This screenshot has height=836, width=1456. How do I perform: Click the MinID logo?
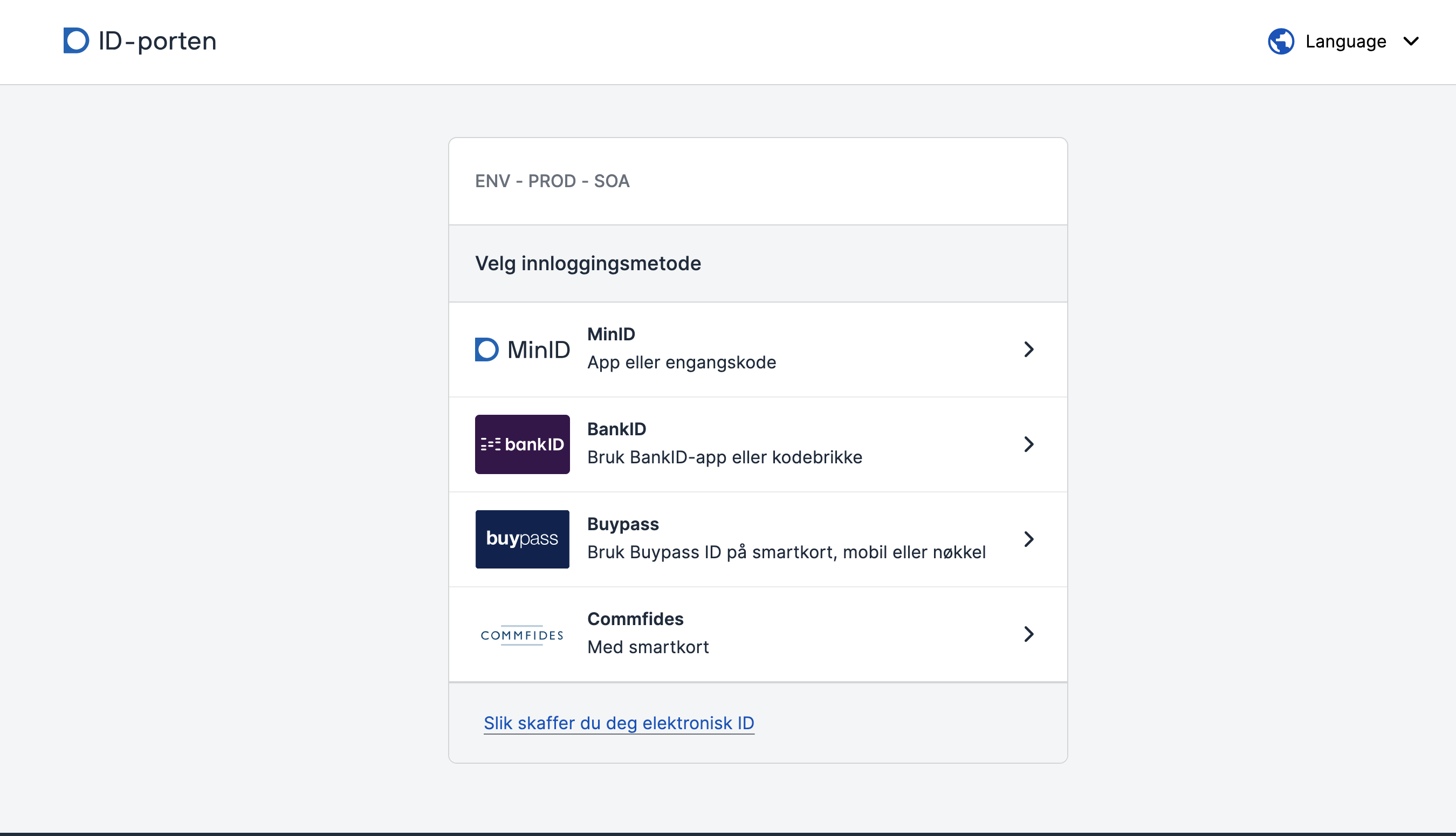pos(522,349)
